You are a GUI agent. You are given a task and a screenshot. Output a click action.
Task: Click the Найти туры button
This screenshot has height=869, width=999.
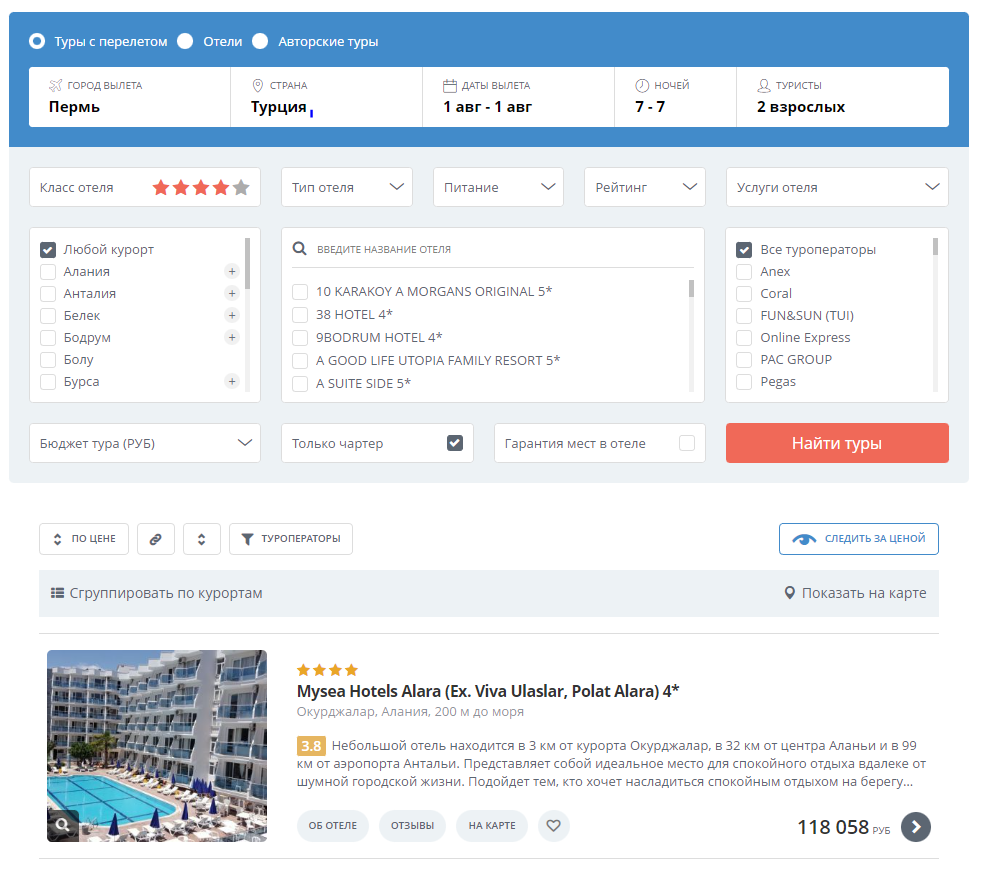(x=837, y=443)
